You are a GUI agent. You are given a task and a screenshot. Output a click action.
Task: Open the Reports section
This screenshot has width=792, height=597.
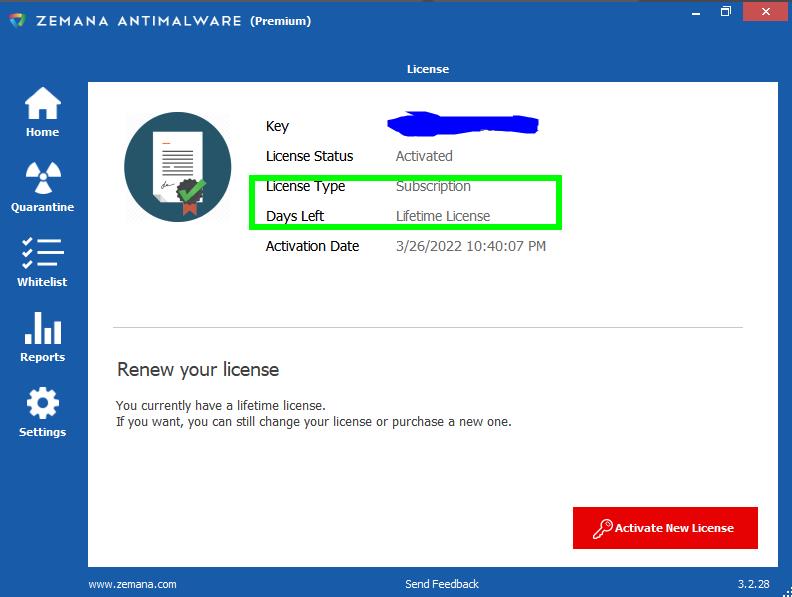click(x=42, y=337)
